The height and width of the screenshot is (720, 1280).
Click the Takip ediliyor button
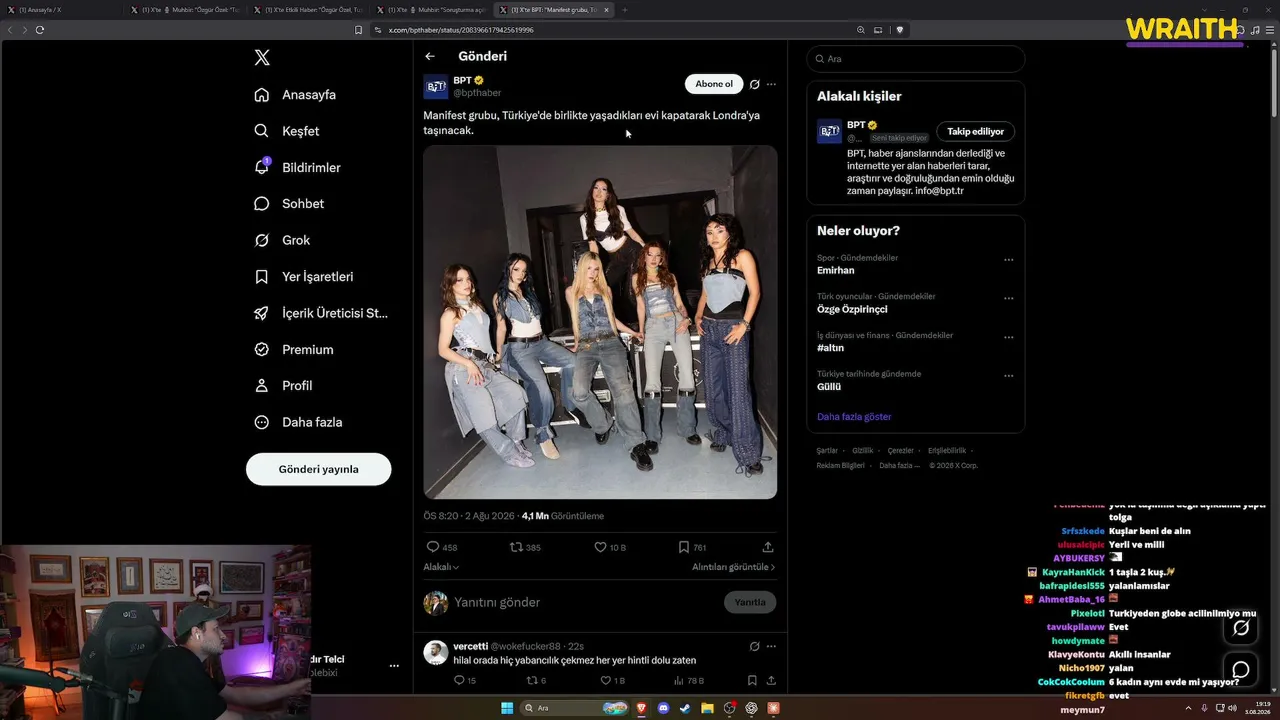[x=975, y=131]
